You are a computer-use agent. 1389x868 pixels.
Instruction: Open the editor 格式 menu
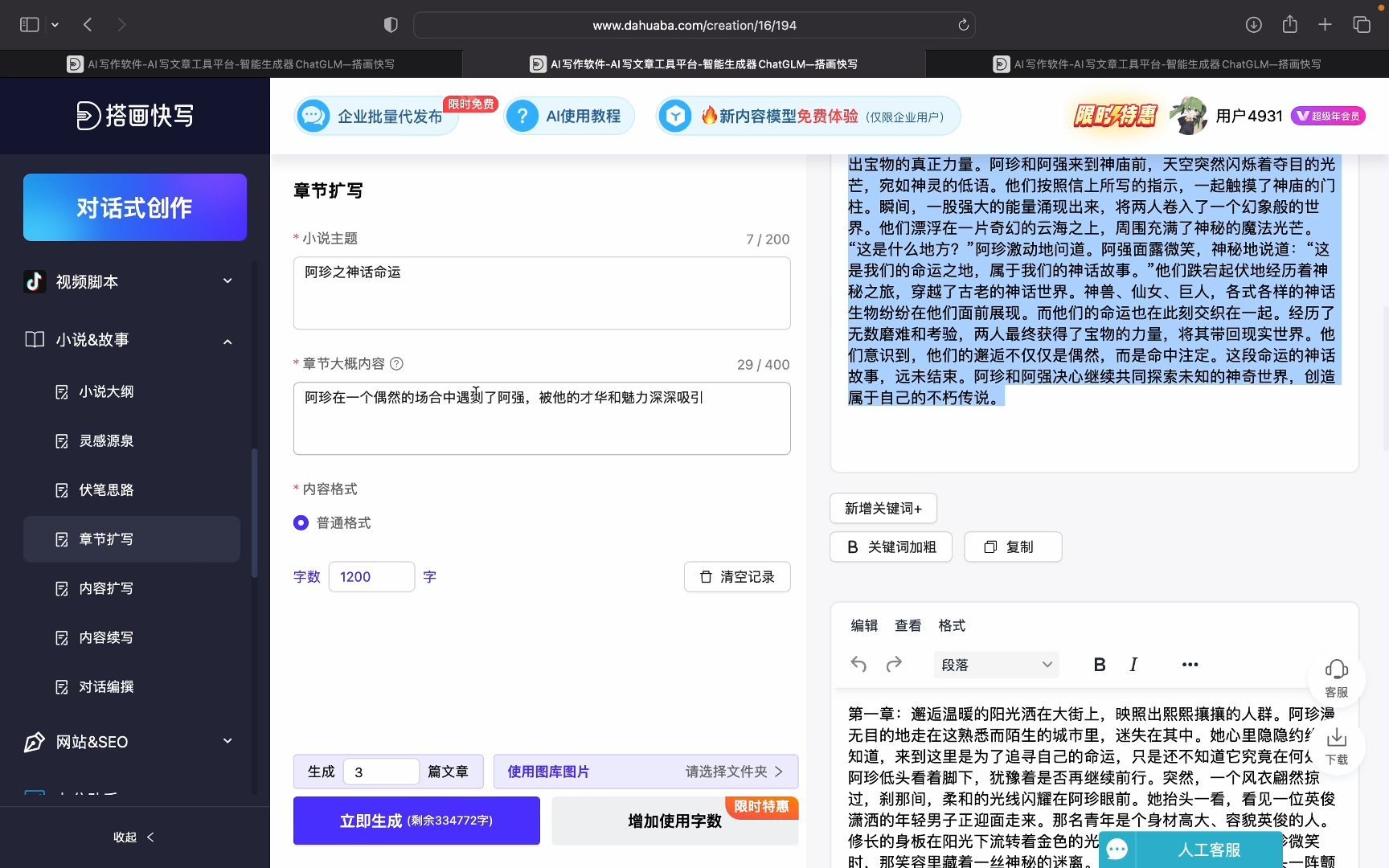coord(952,625)
